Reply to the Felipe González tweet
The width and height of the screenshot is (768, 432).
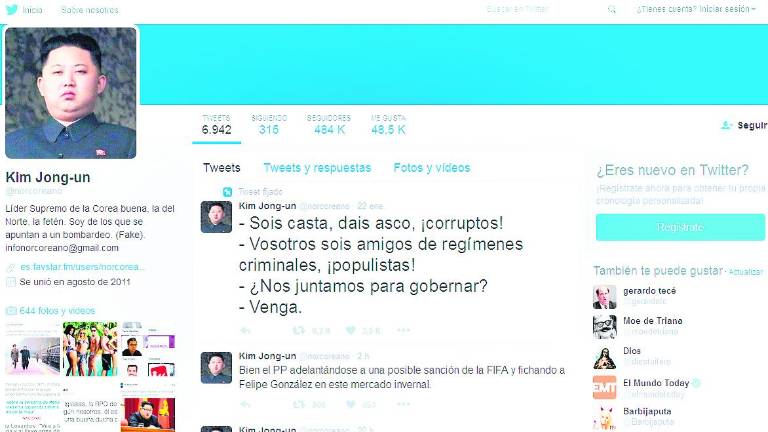245,405
